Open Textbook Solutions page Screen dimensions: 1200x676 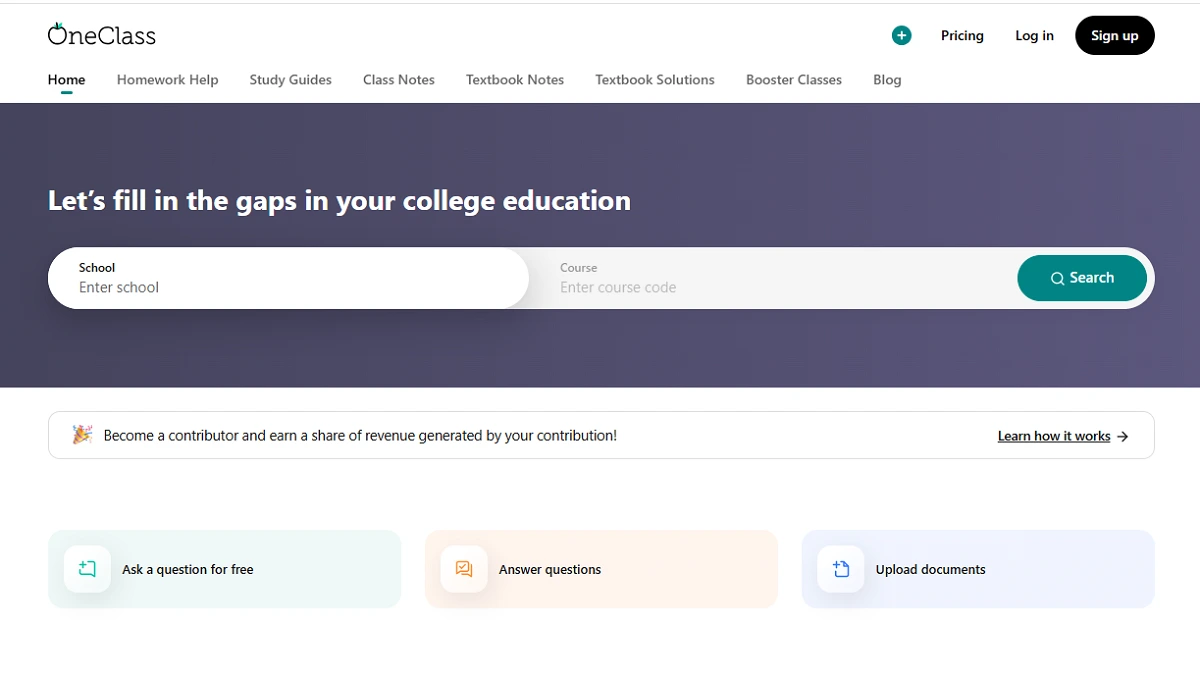[654, 80]
